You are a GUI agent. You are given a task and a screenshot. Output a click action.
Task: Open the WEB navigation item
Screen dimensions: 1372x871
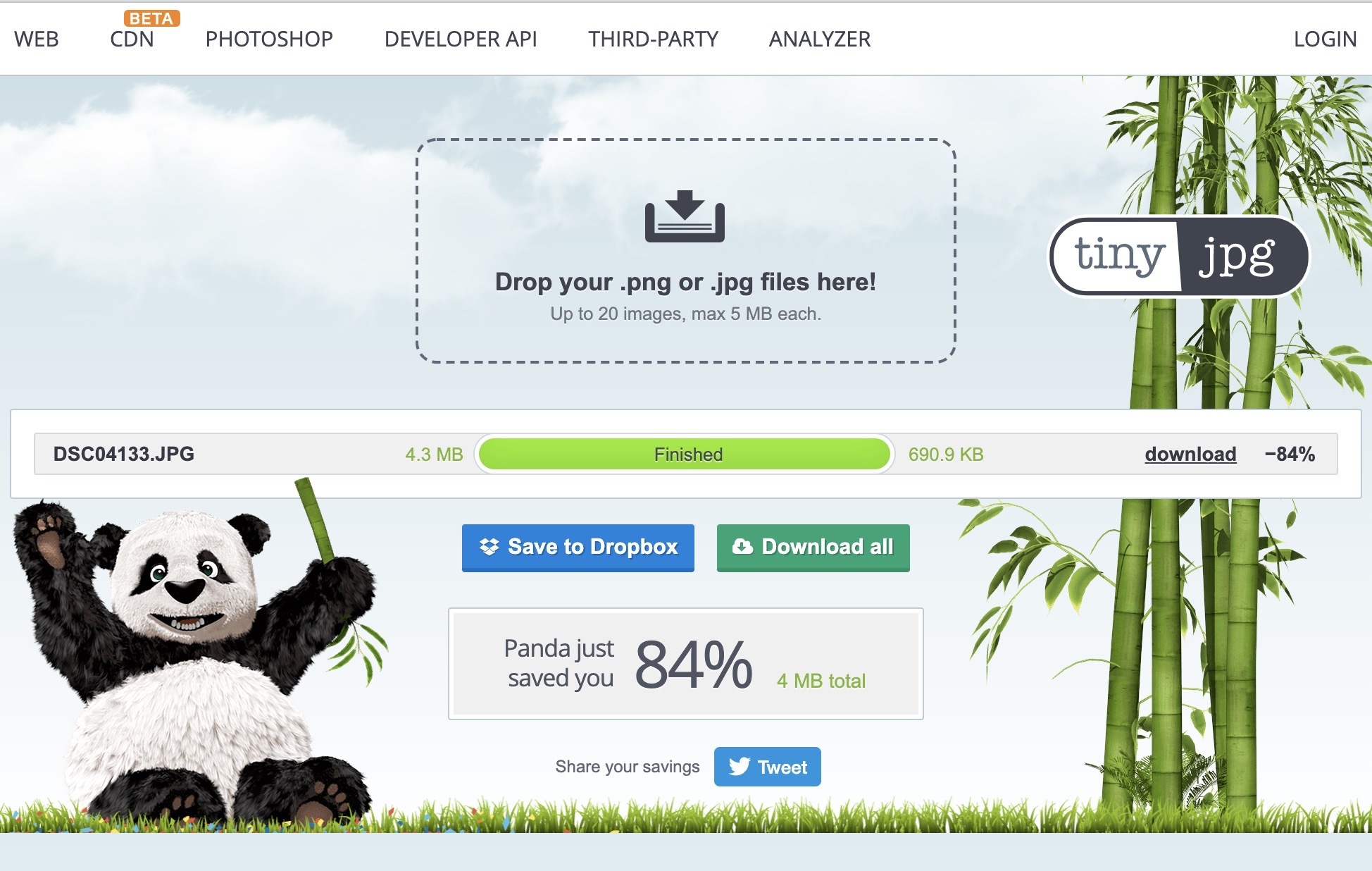[x=37, y=39]
